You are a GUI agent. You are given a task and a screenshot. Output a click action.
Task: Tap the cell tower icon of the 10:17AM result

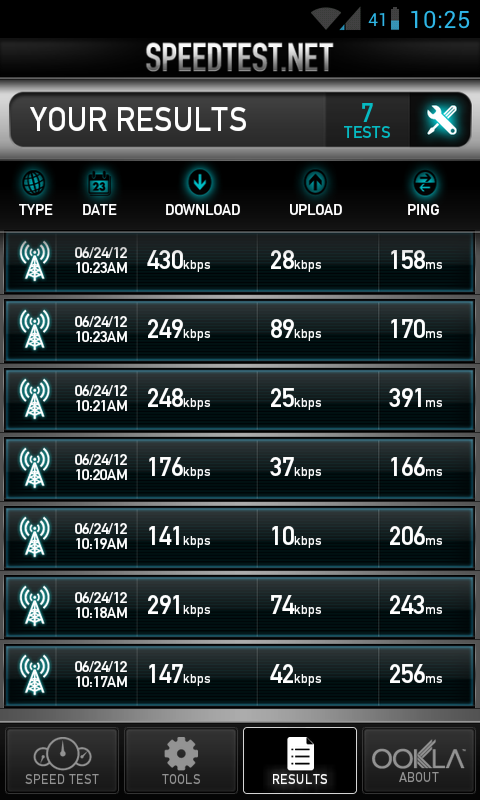[34, 675]
